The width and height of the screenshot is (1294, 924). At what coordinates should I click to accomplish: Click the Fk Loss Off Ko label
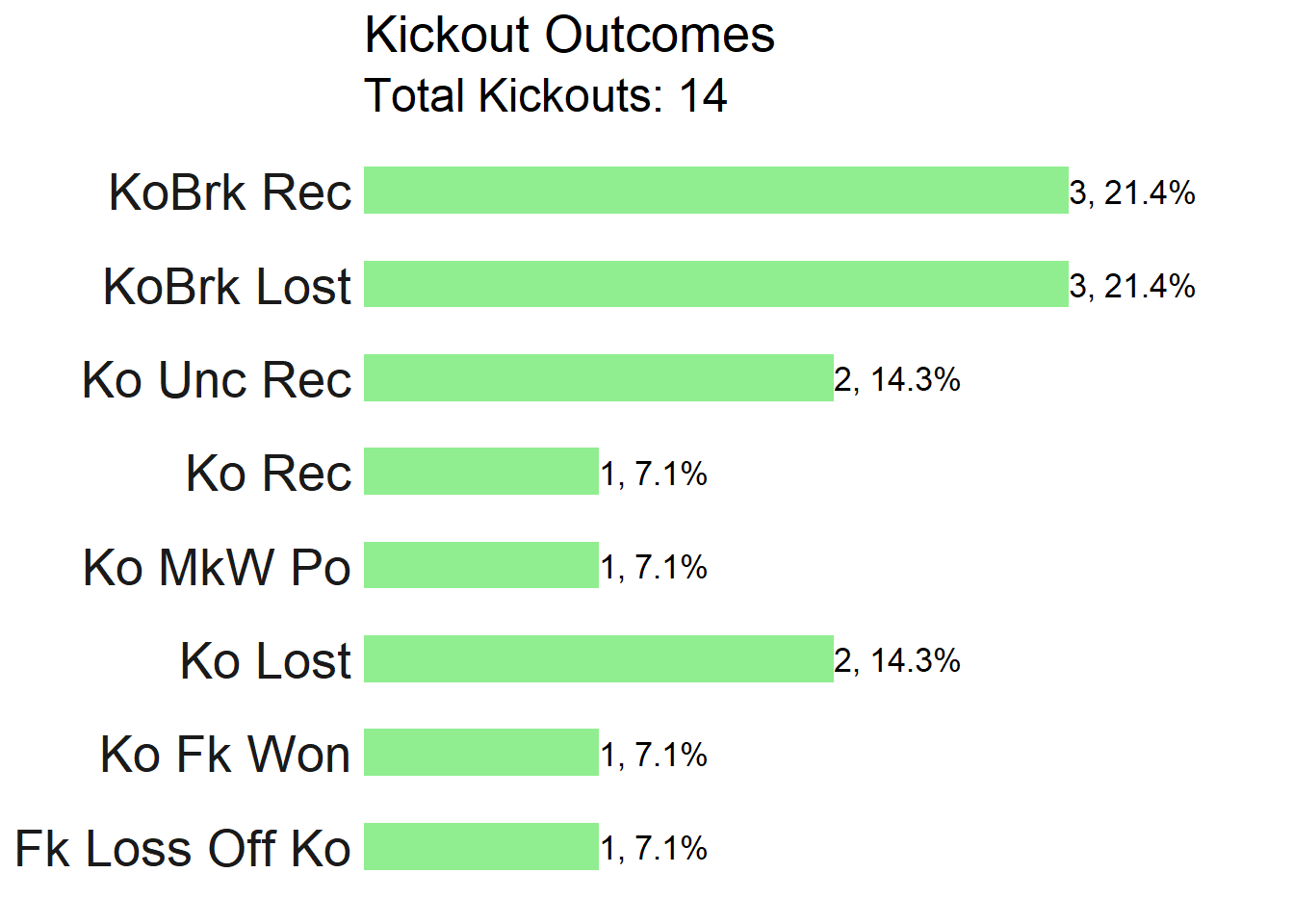183,849
